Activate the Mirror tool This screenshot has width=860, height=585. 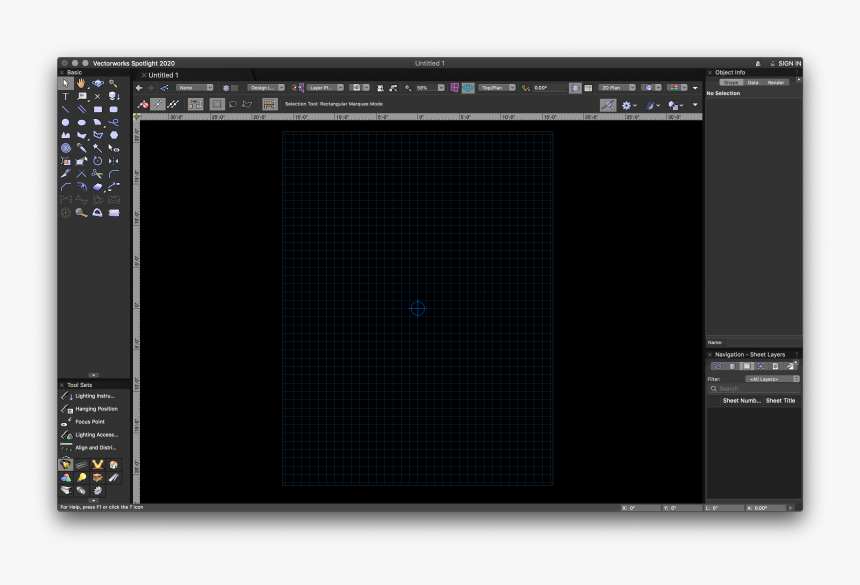coord(114,161)
